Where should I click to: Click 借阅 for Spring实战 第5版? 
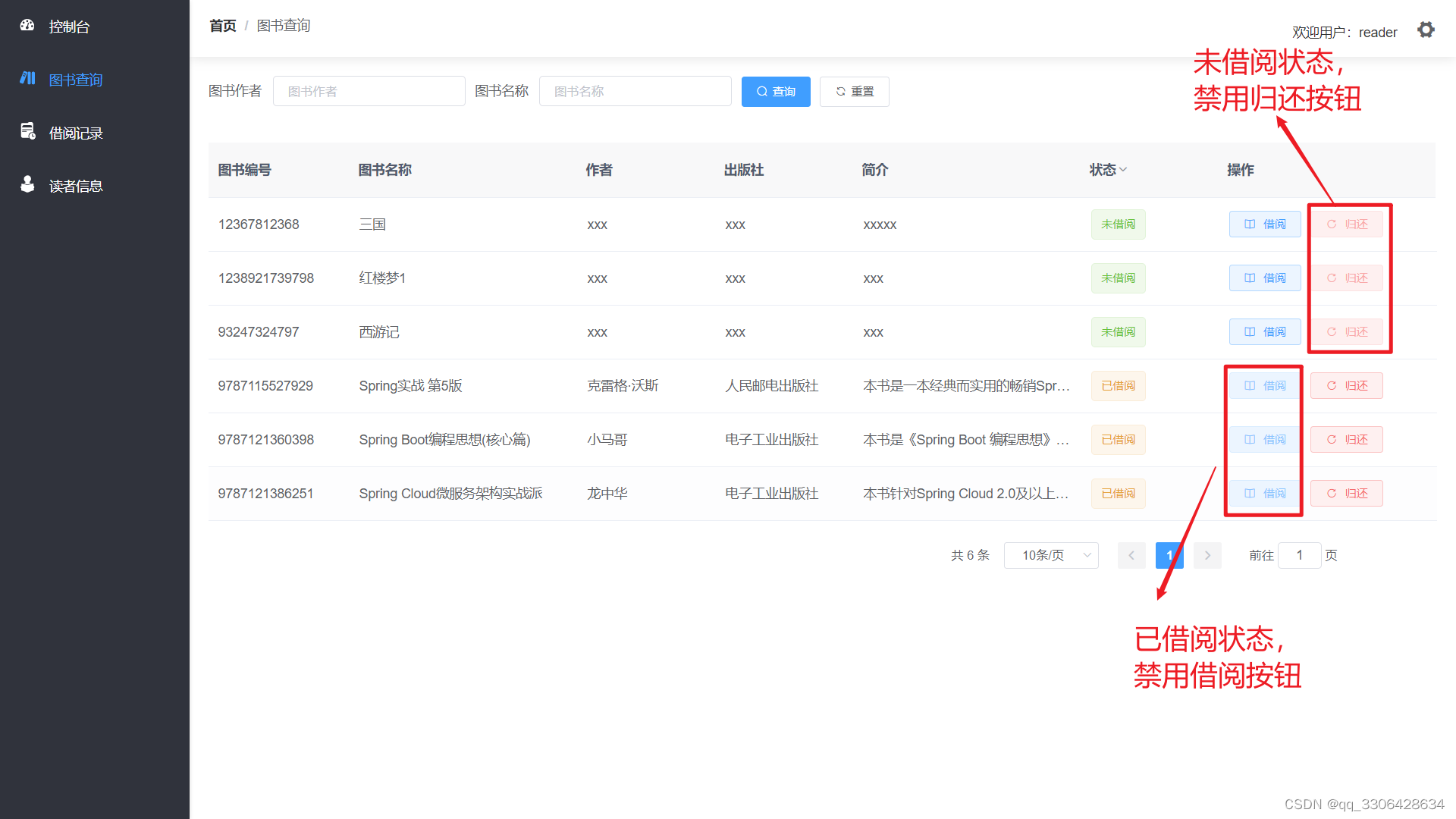coord(1265,386)
